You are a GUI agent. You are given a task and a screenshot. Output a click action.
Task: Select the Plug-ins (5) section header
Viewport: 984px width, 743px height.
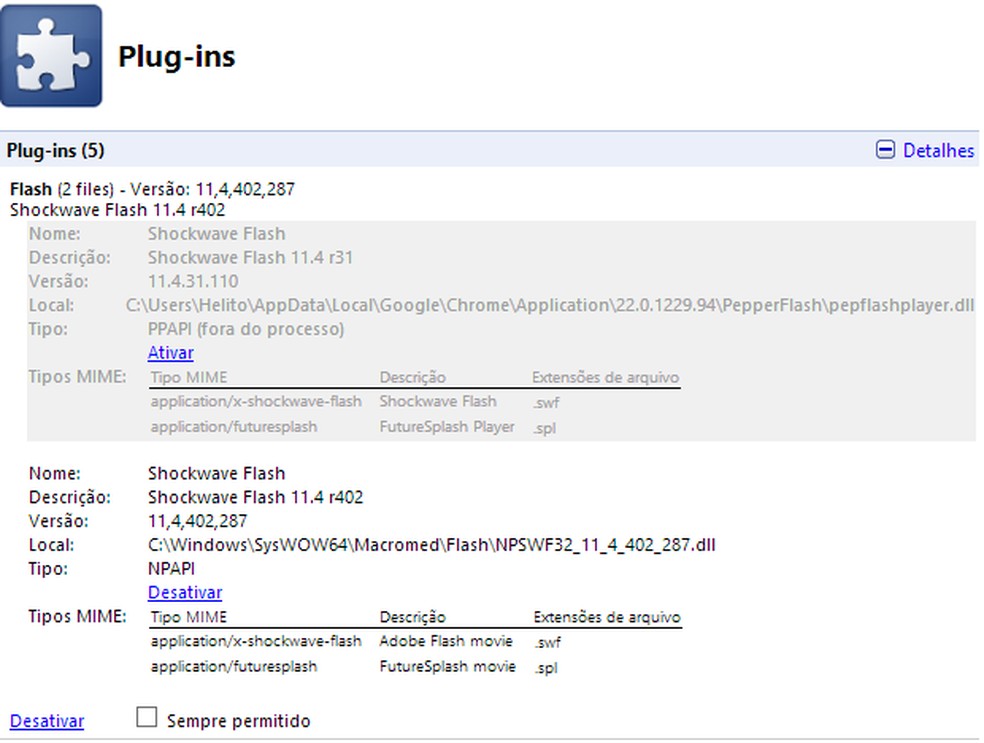(x=56, y=150)
